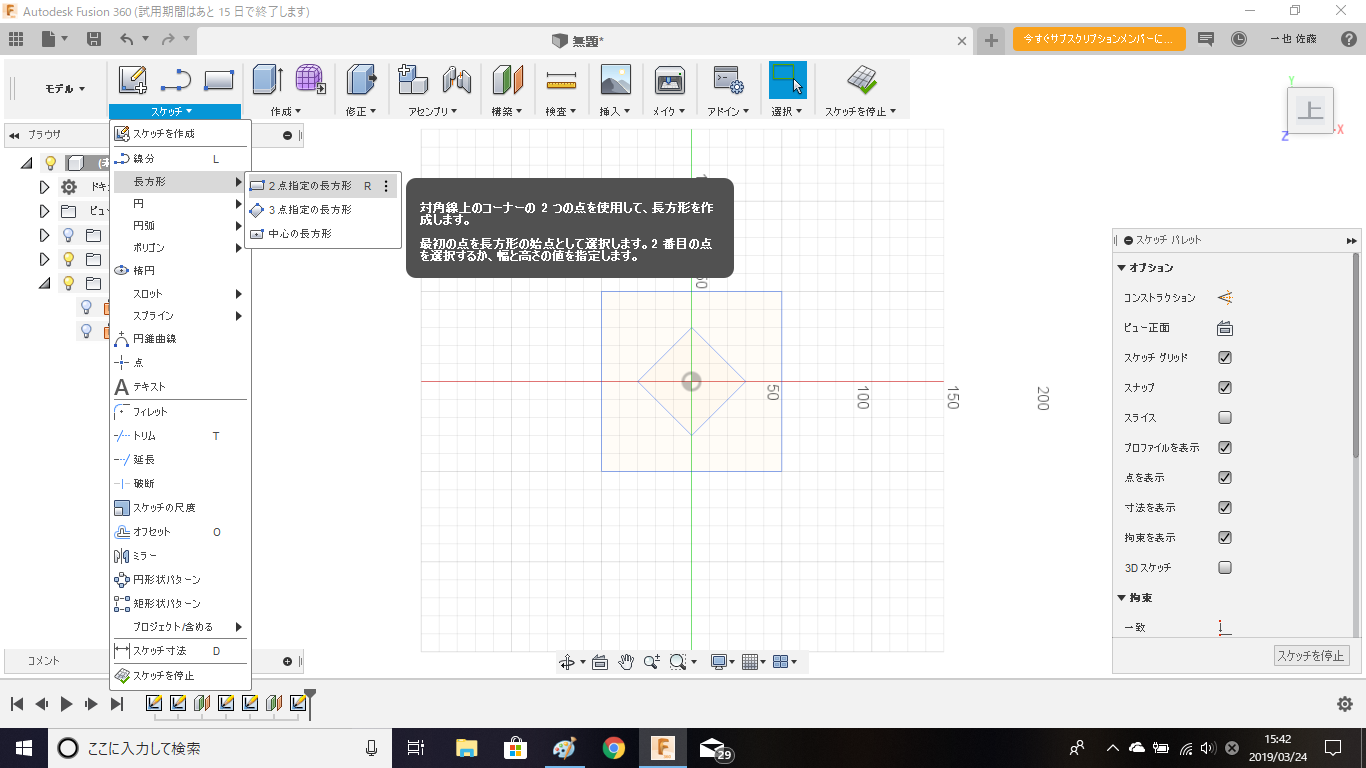Open the Job Status clock icon
The height and width of the screenshot is (768, 1366).
(x=1239, y=39)
